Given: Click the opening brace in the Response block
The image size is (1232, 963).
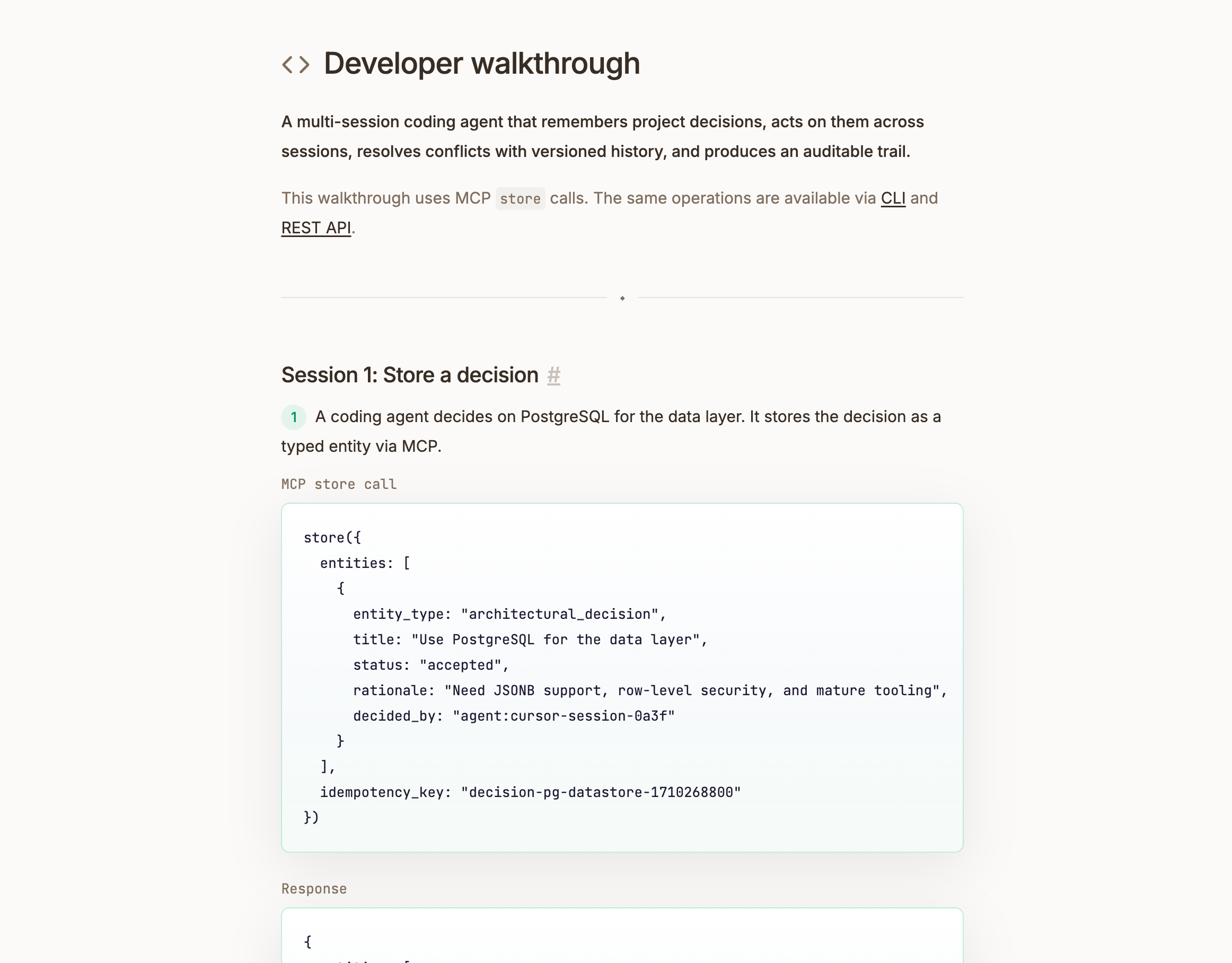Looking at the screenshot, I should pos(307,941).
